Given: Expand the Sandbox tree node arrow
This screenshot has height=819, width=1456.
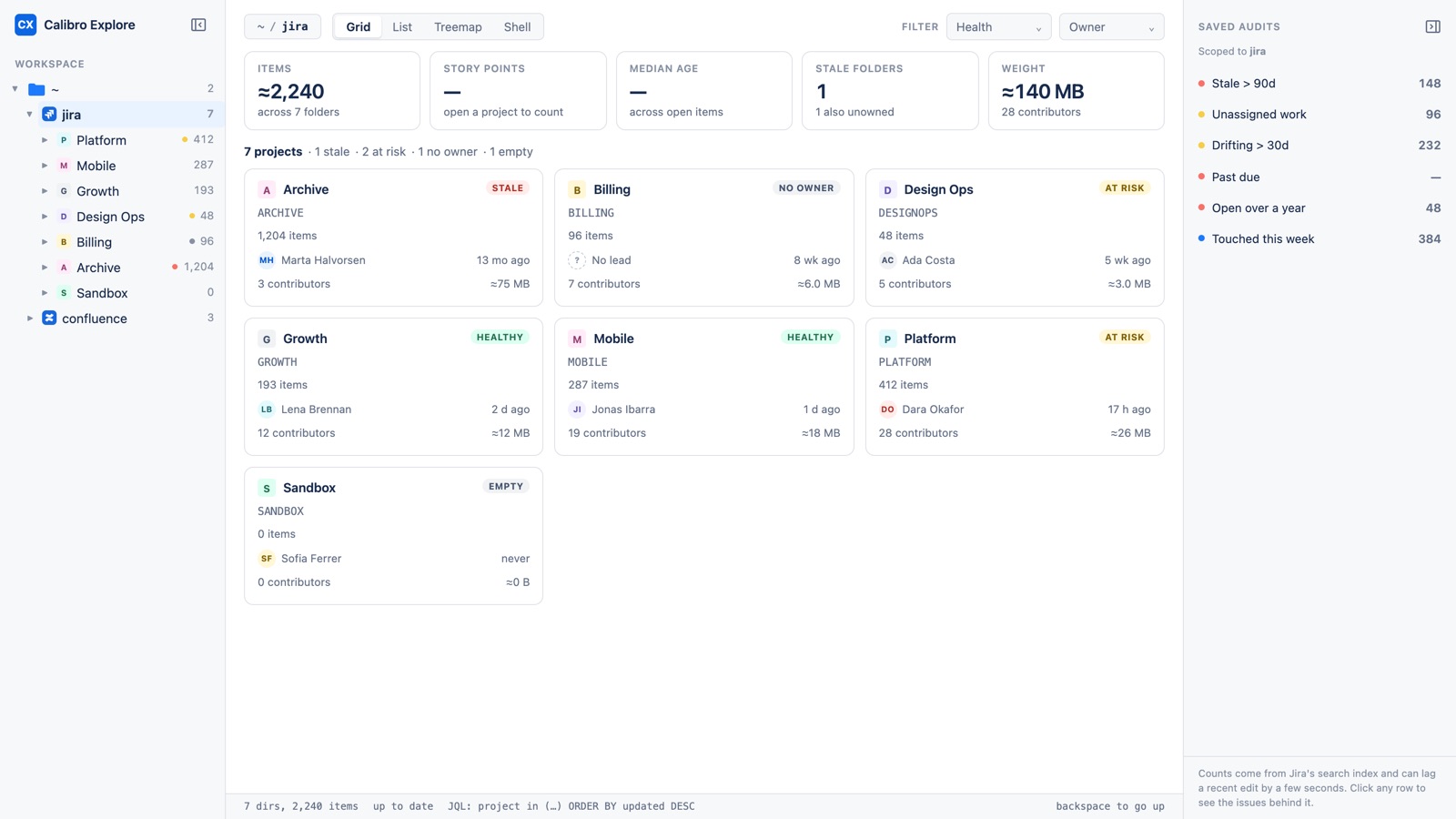Looking at the screenshot, I should tap(45, 293).
